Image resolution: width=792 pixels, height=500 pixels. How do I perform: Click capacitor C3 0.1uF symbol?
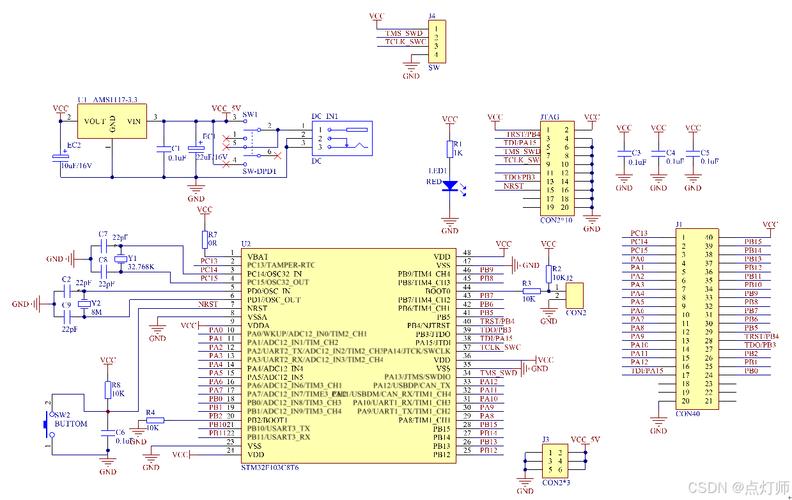624,153
